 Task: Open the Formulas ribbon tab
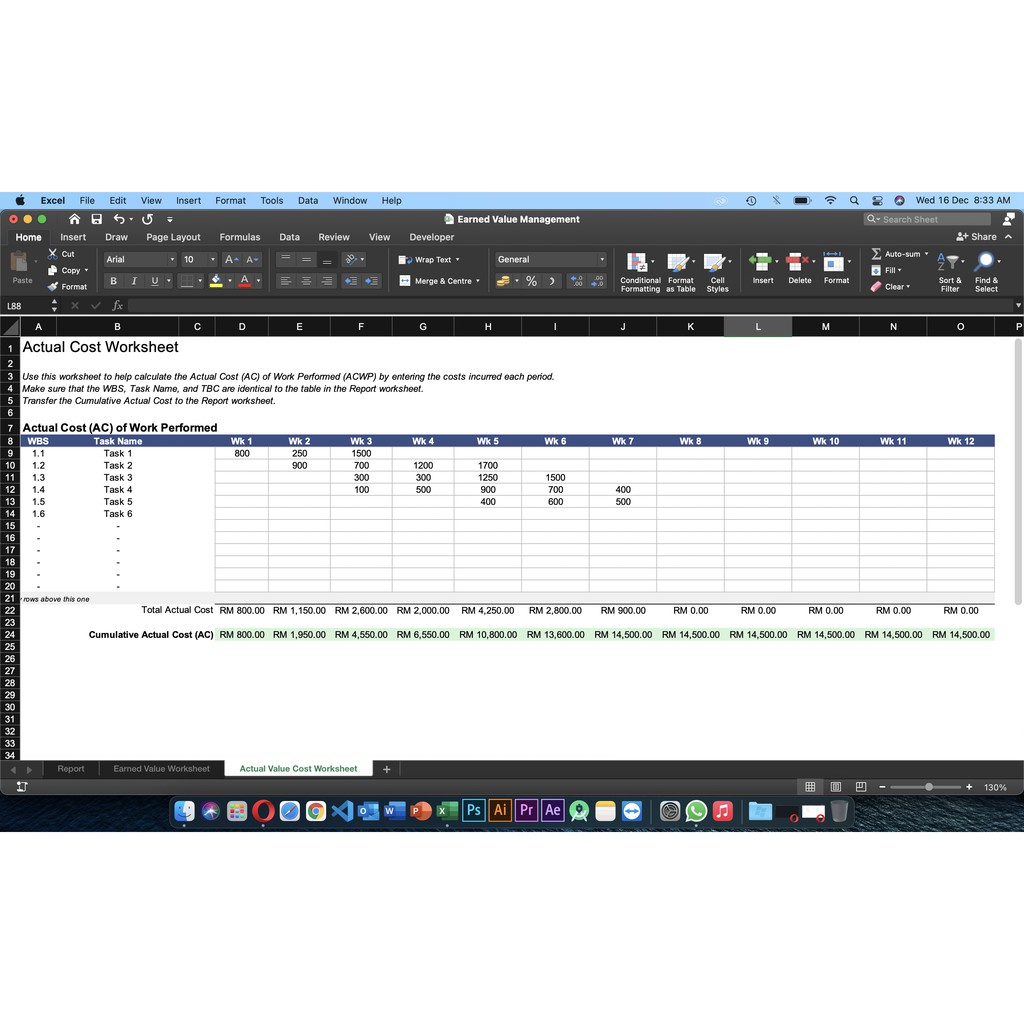click(x=240, y=237)
